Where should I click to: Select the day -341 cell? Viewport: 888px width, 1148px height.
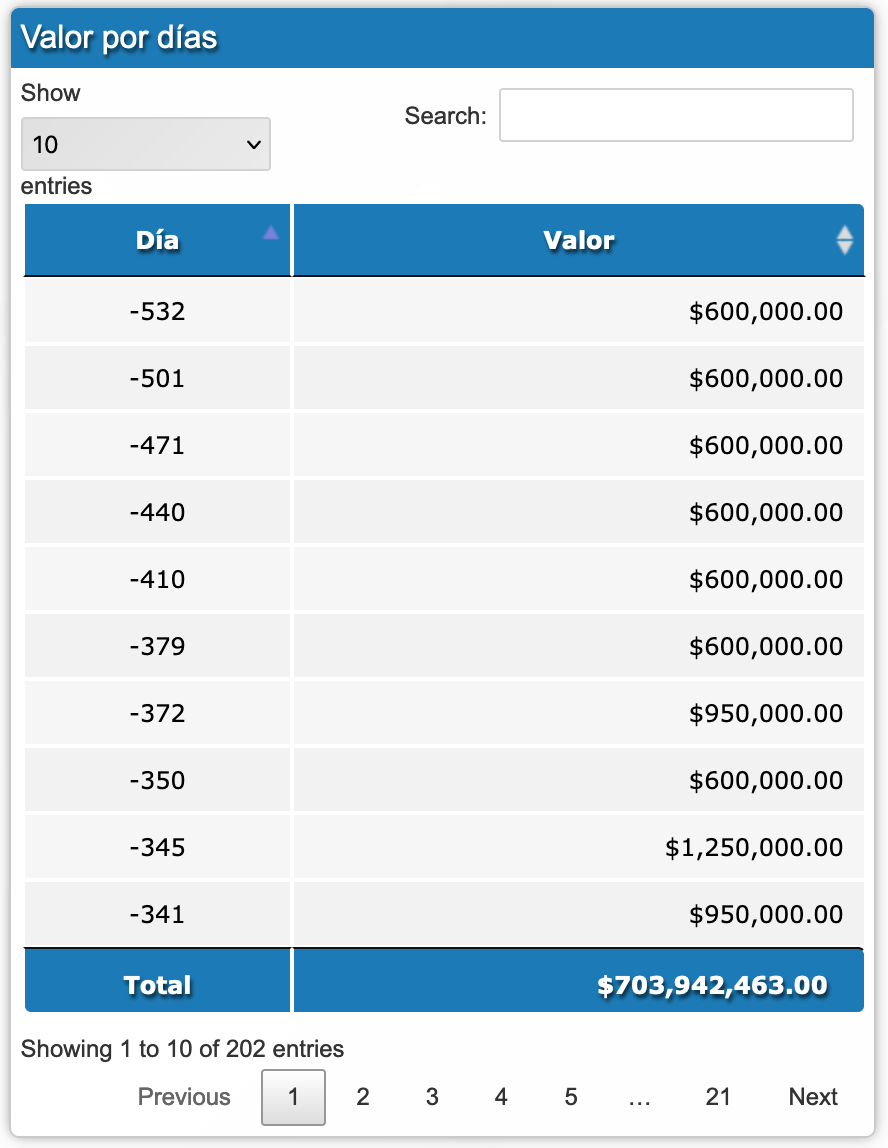pos(158,915)
